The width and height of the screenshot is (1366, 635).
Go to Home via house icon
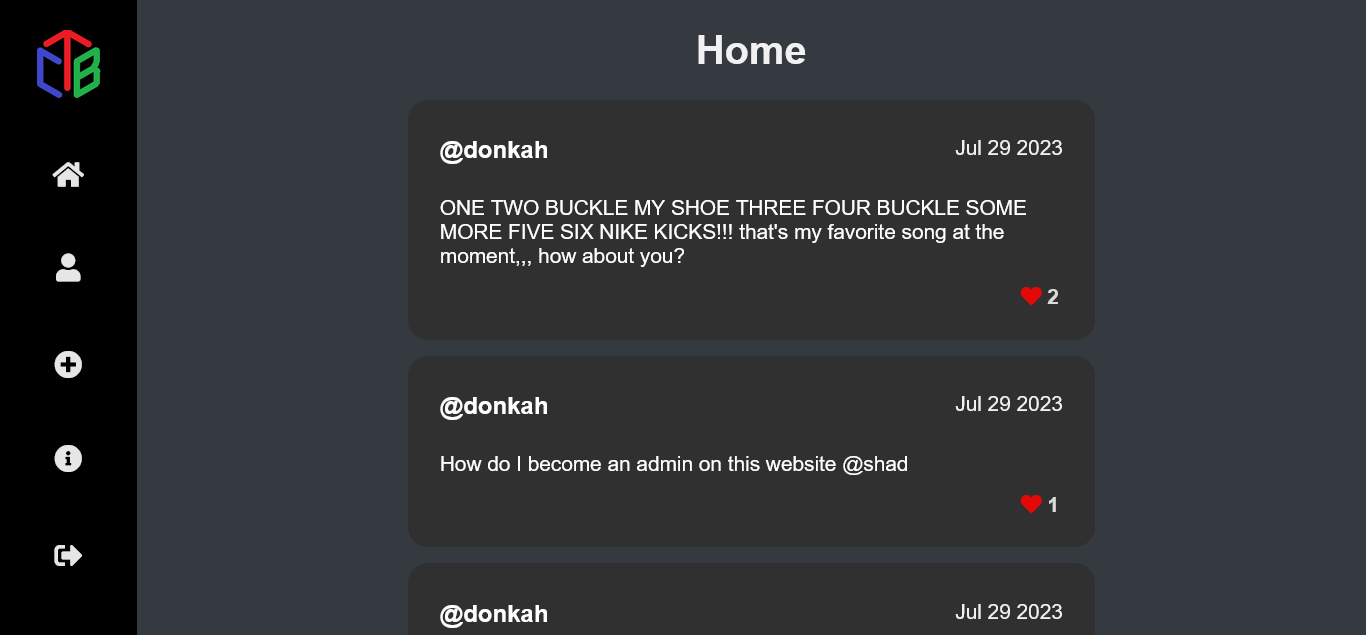(68, 175)
